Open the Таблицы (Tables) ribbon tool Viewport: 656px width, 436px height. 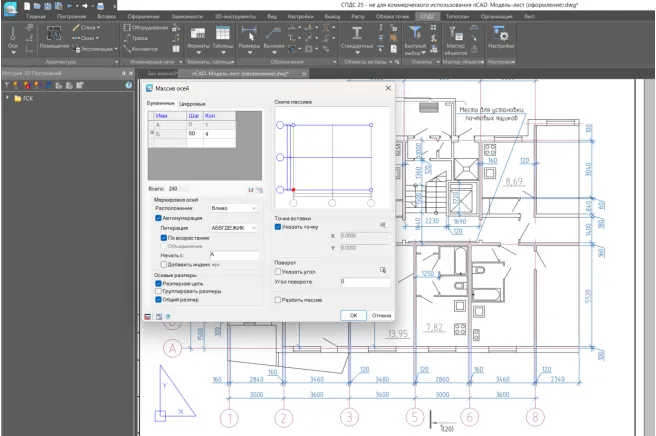tap(223, 36)
